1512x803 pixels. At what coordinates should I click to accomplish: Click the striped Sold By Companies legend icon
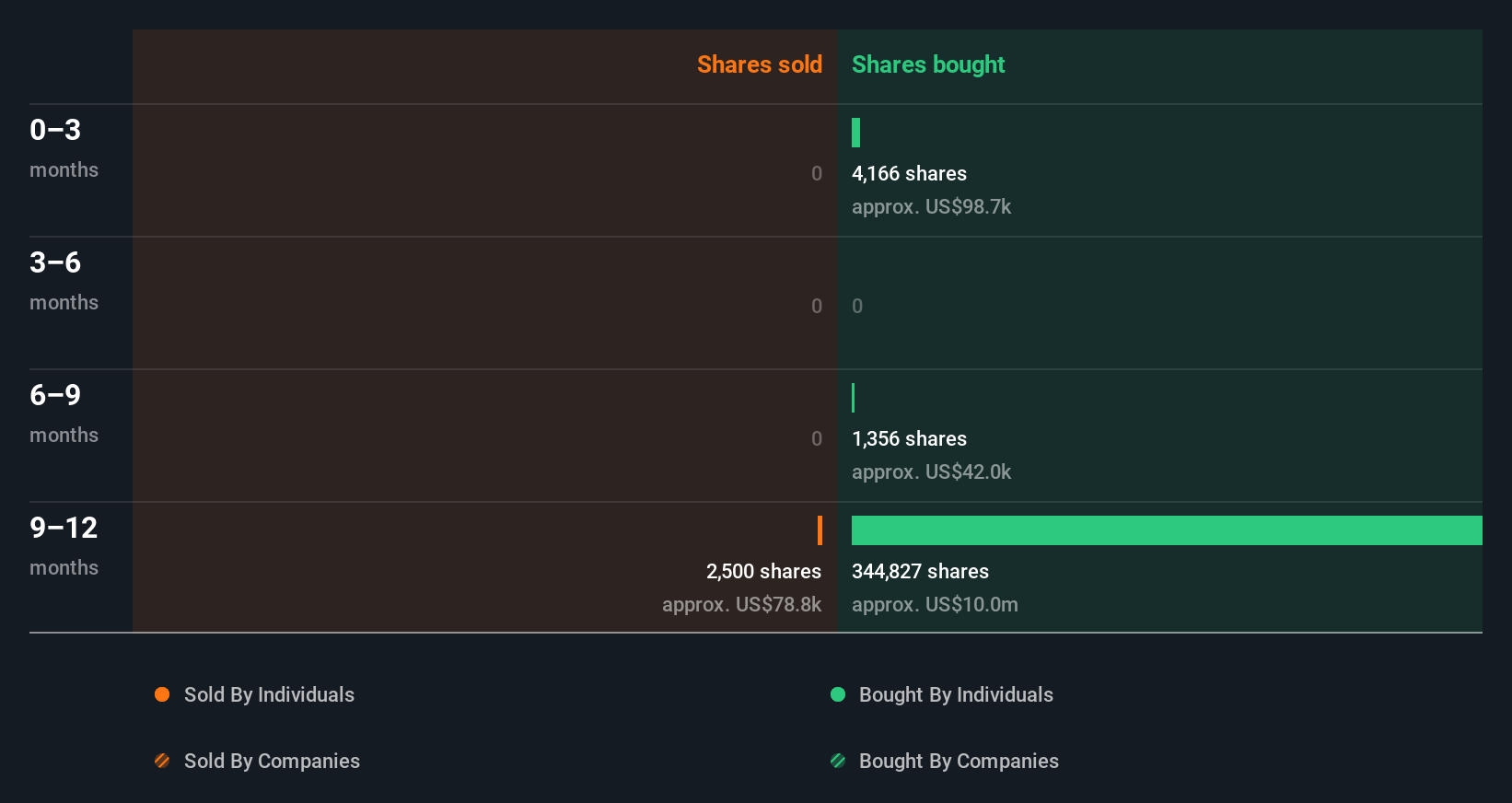point(162,761)
